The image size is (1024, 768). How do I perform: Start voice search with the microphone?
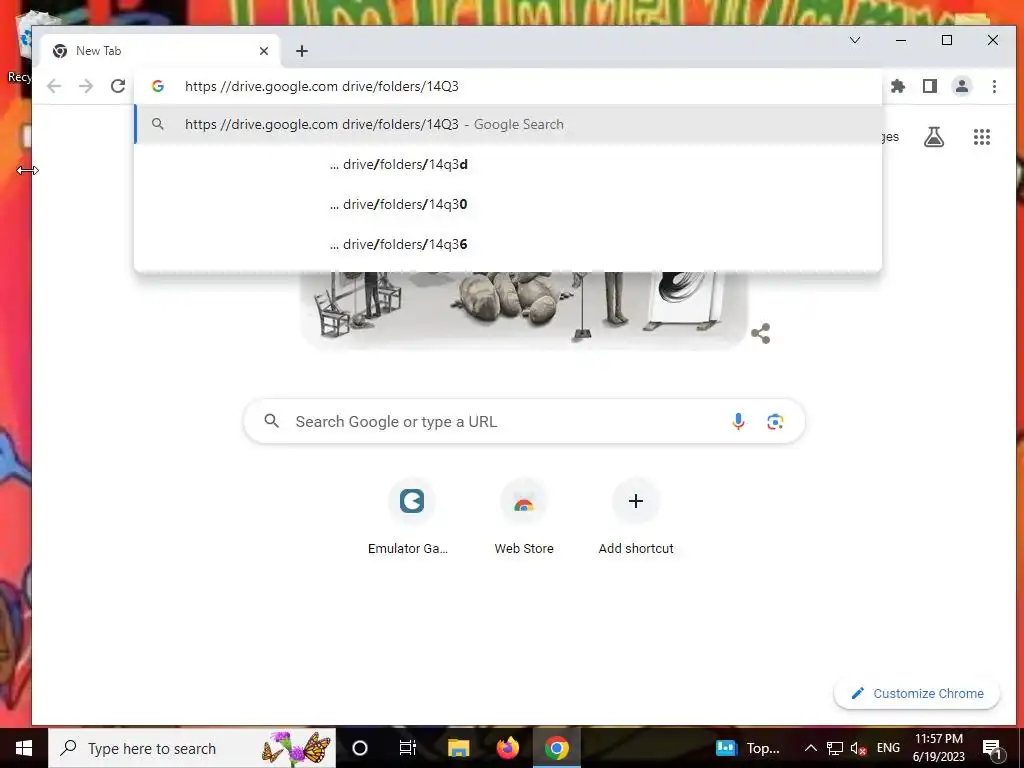738,421
